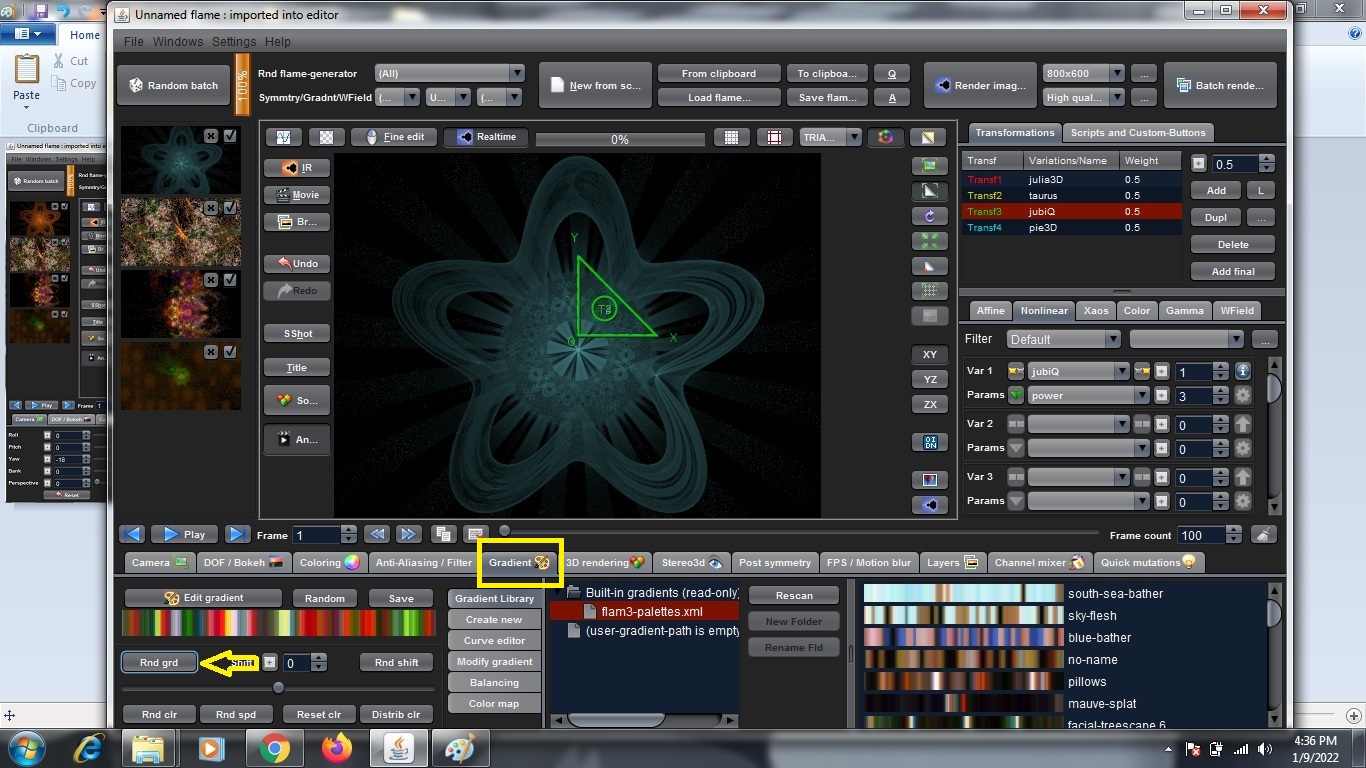Open the Filter Default dropdown

1064,339
